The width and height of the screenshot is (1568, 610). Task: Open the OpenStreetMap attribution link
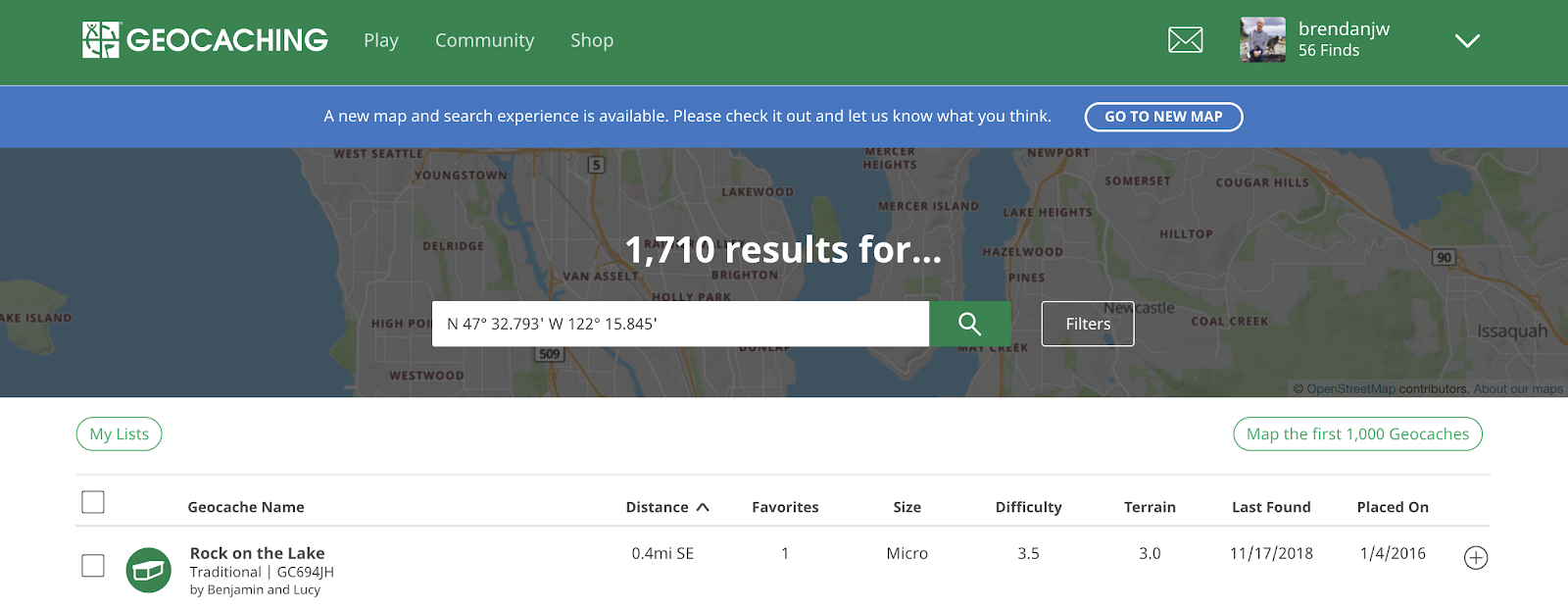click(x=1350, y=389)
